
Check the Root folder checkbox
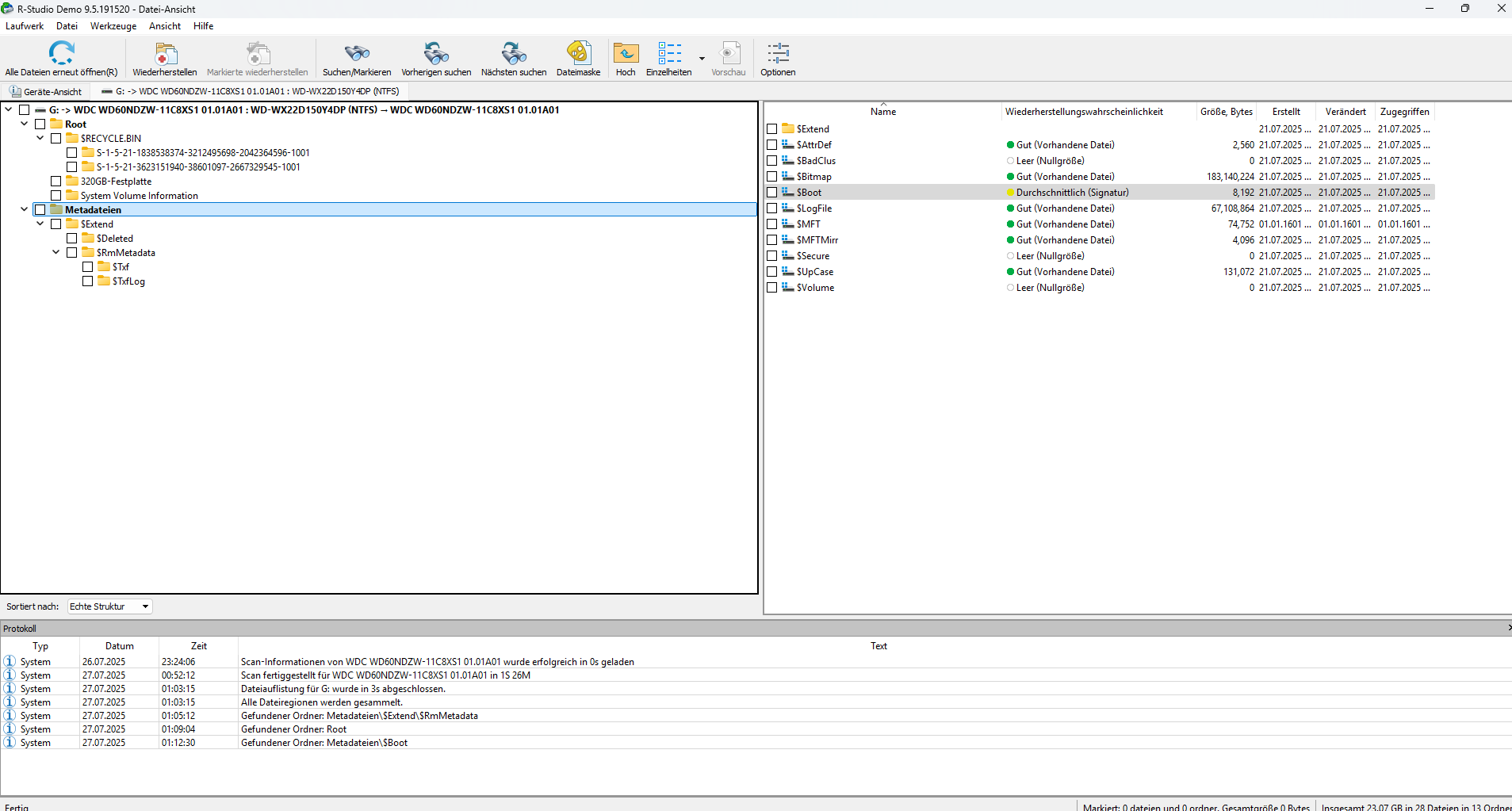point(40,124)
